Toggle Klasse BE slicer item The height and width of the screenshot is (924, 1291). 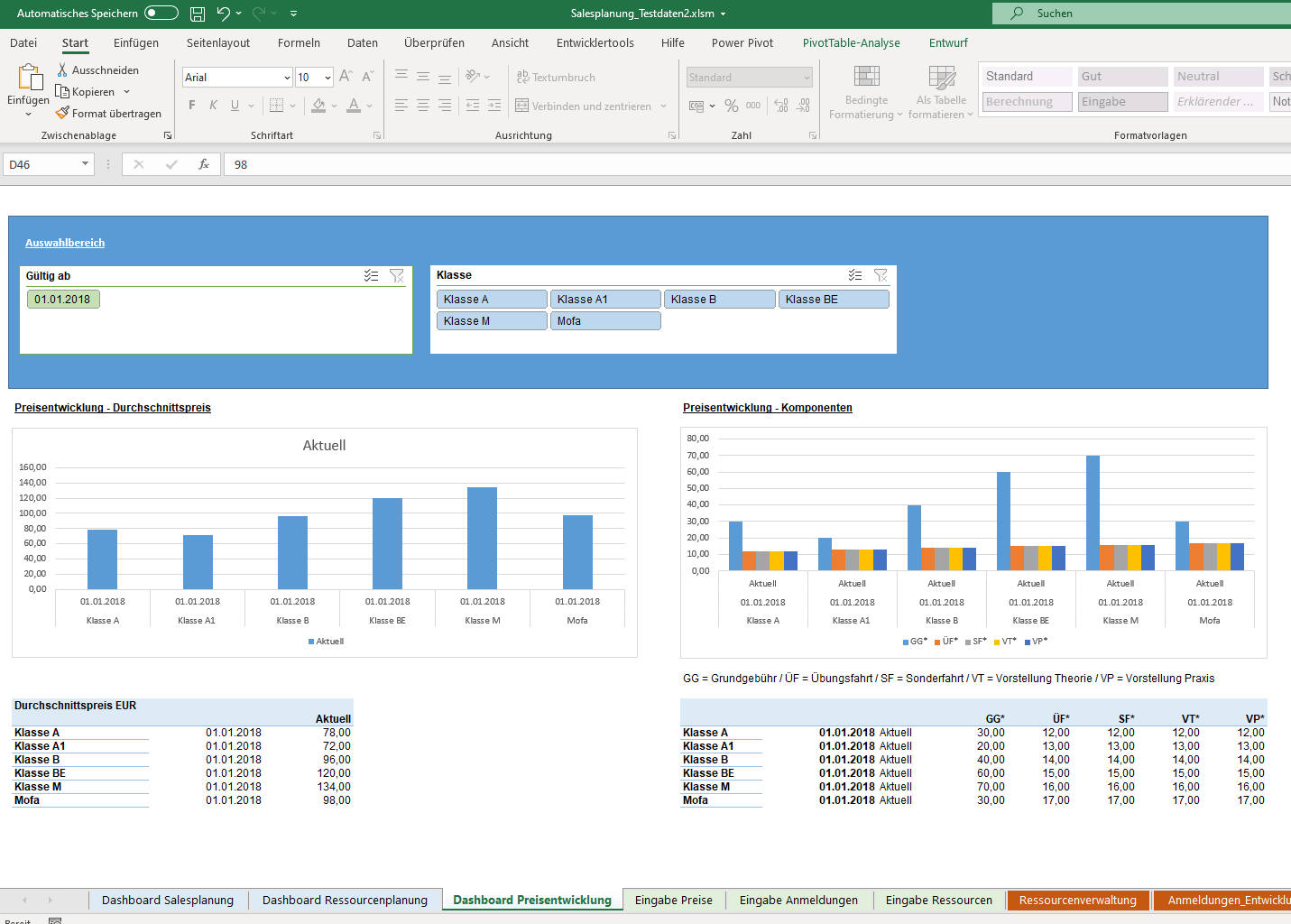click(834, 300)
